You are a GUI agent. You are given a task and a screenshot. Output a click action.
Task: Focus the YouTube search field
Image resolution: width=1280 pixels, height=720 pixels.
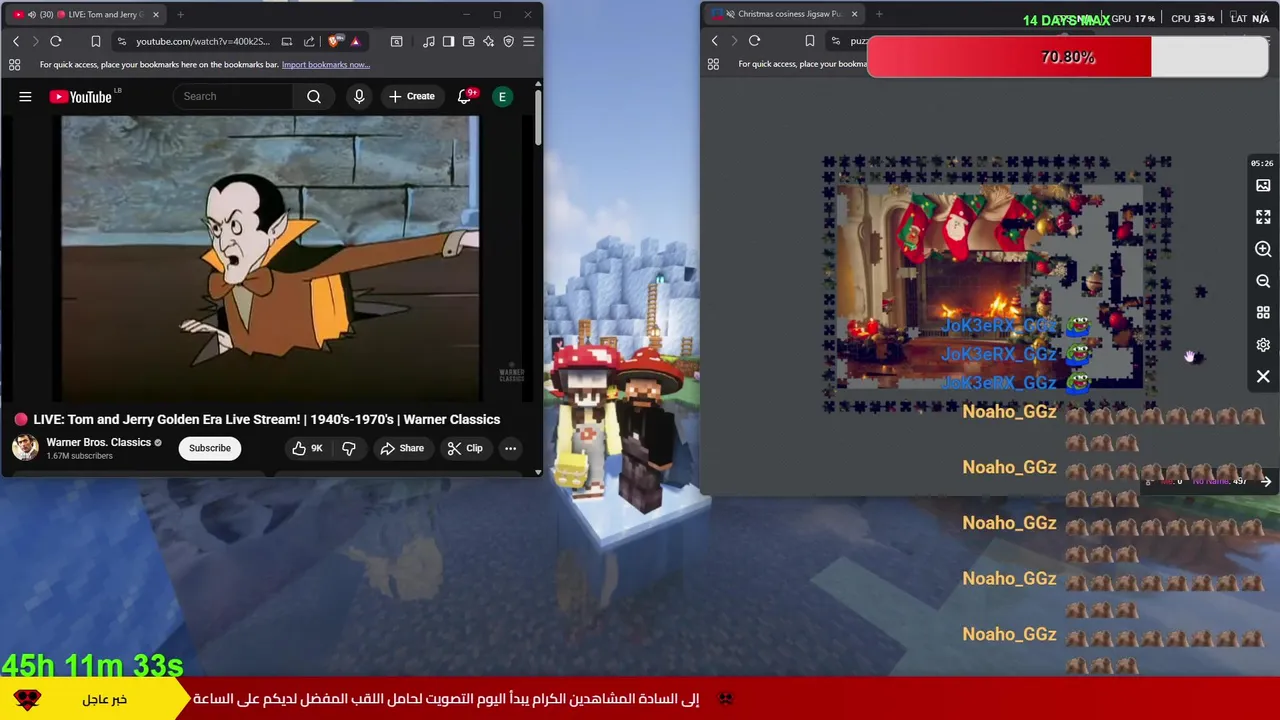pos(234,97)
